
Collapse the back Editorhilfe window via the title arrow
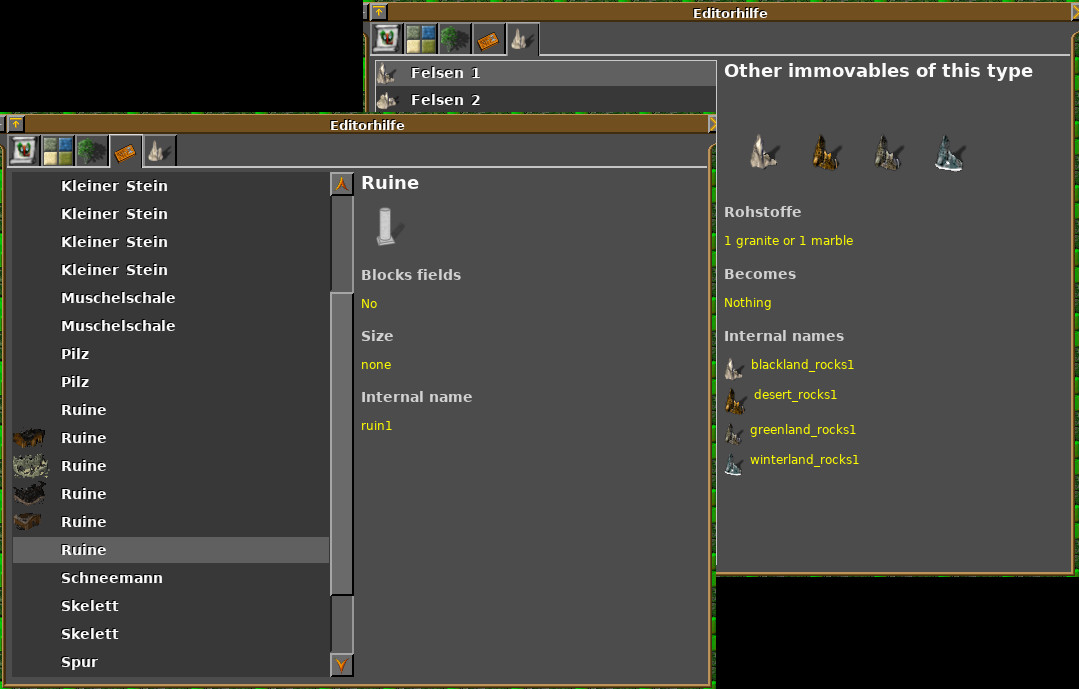pyautogui.click(x=379, y=12)
